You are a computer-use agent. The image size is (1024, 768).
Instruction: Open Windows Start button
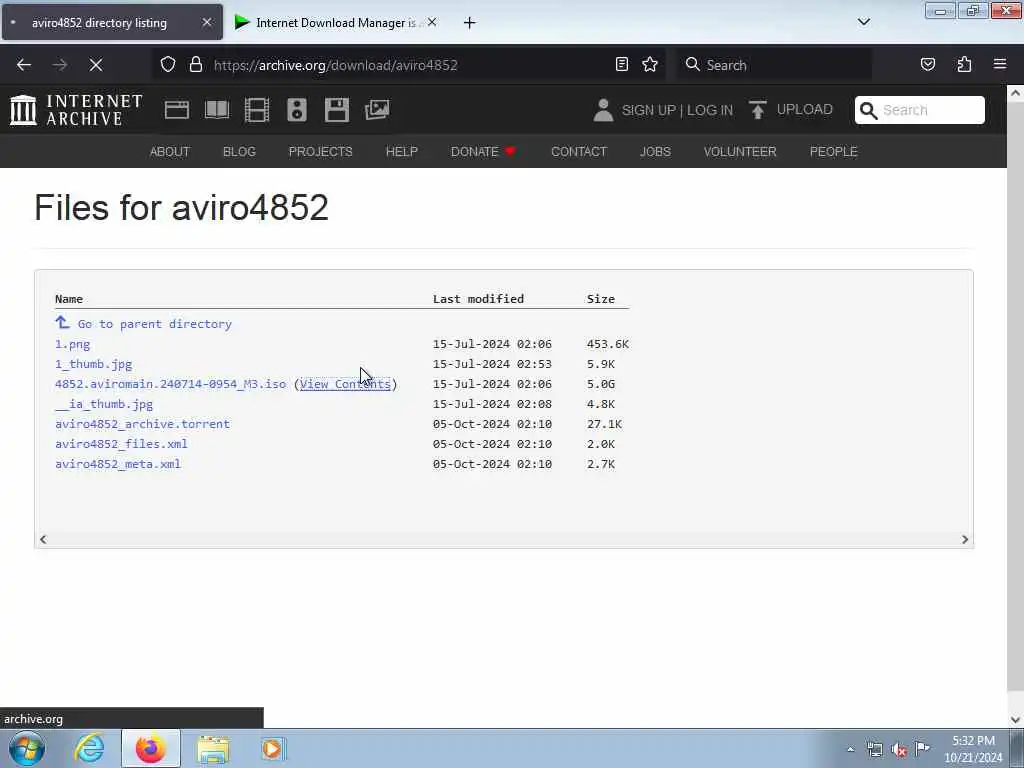point(27,748)
